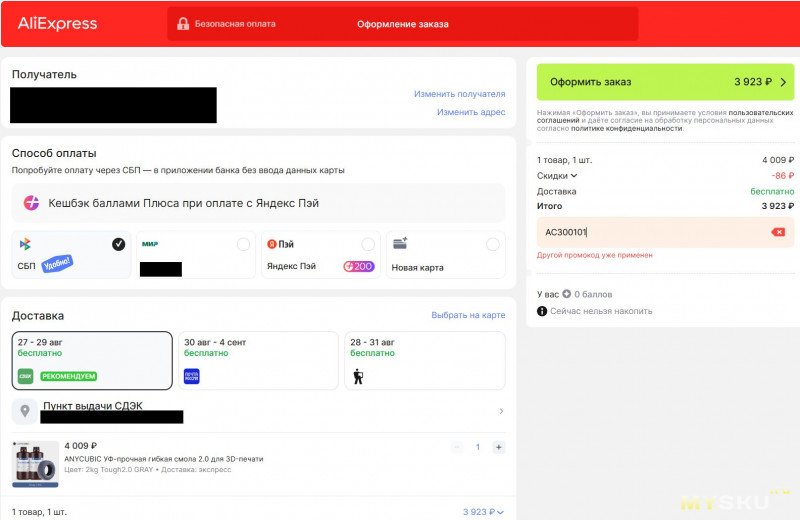The height and width of the screenshot is (520, 800).
Task: Expand the Скидки breakdown
Action: pos(557,176)
